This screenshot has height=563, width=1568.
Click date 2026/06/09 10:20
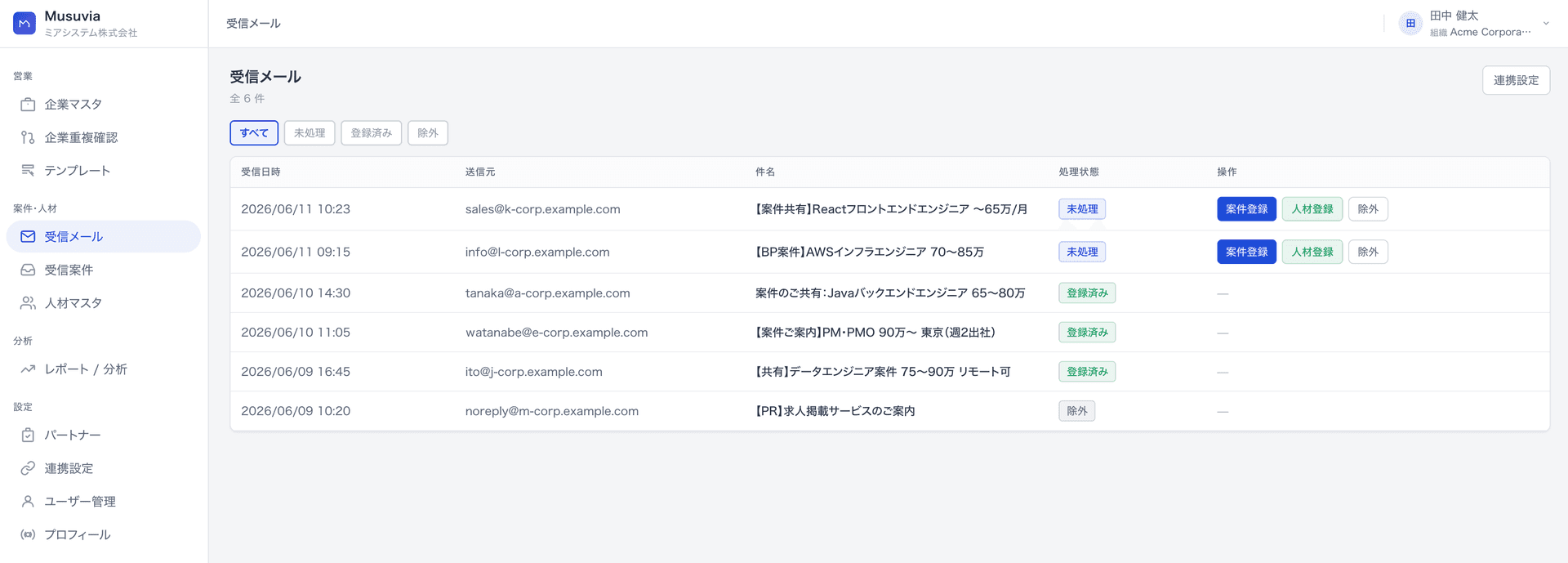pos(296,411)
